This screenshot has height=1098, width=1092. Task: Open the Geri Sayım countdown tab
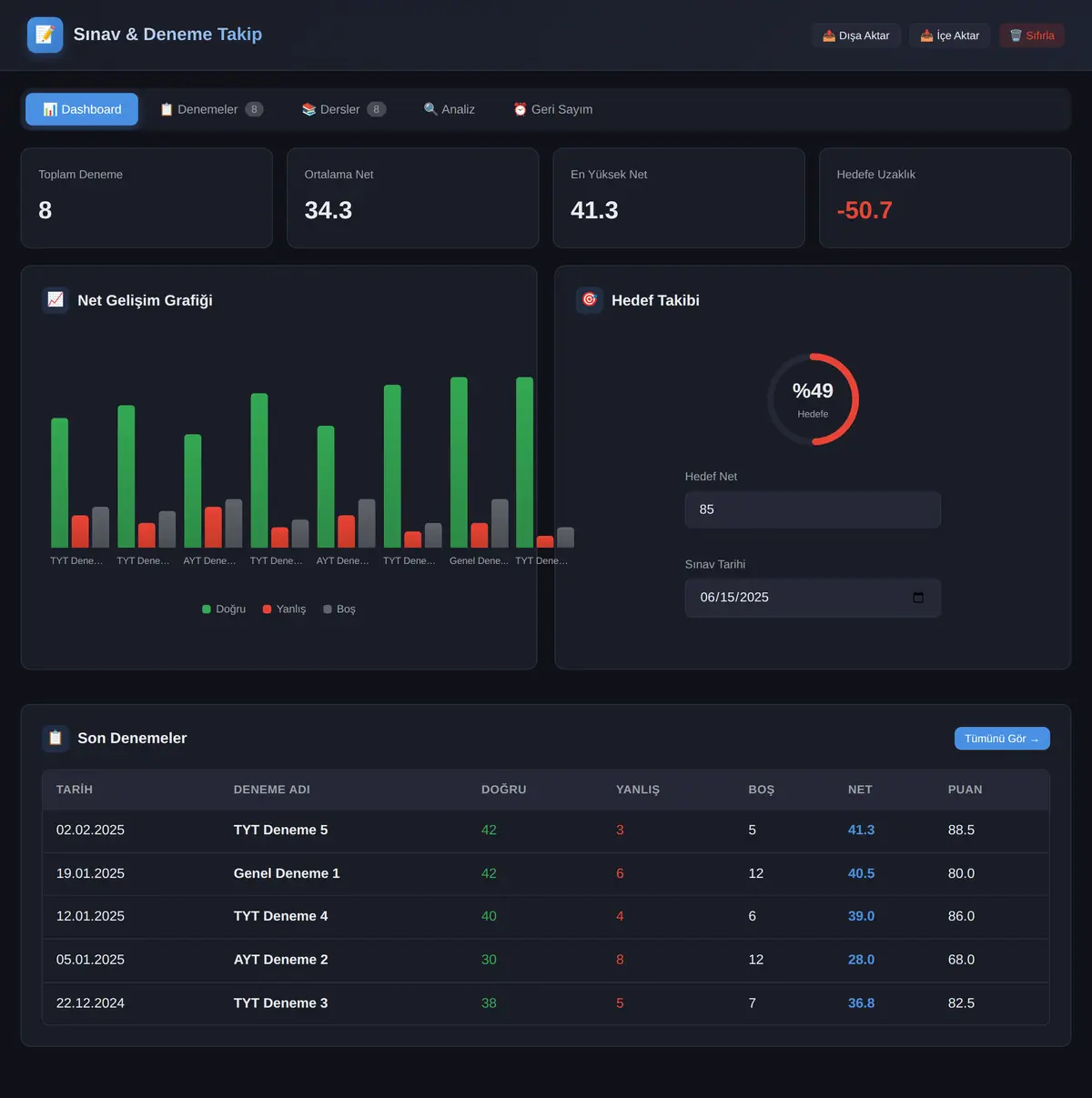(x=553, y=109)
